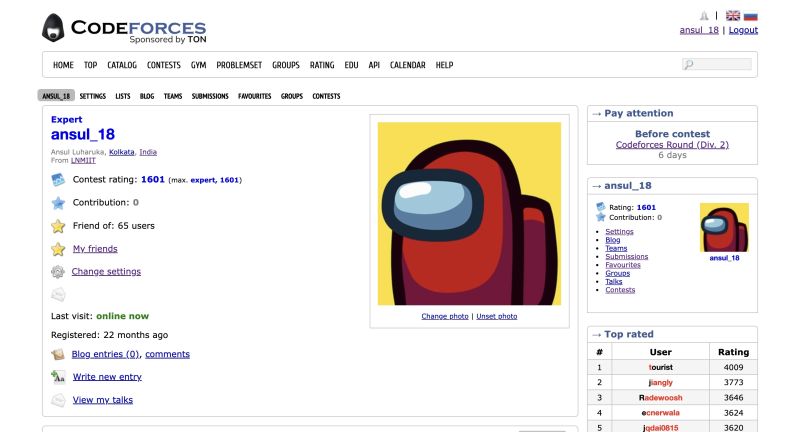Viewport: 800px width, 432px height.
Task: Open the HOME menu item
Action: (x=63, y=65)
